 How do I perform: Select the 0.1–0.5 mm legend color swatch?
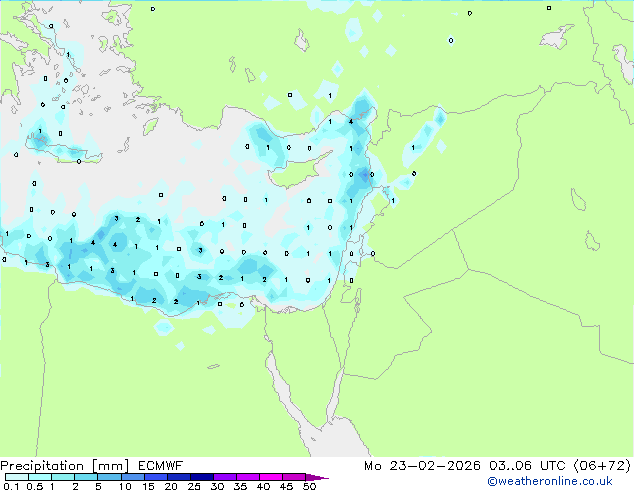(17, 477)
